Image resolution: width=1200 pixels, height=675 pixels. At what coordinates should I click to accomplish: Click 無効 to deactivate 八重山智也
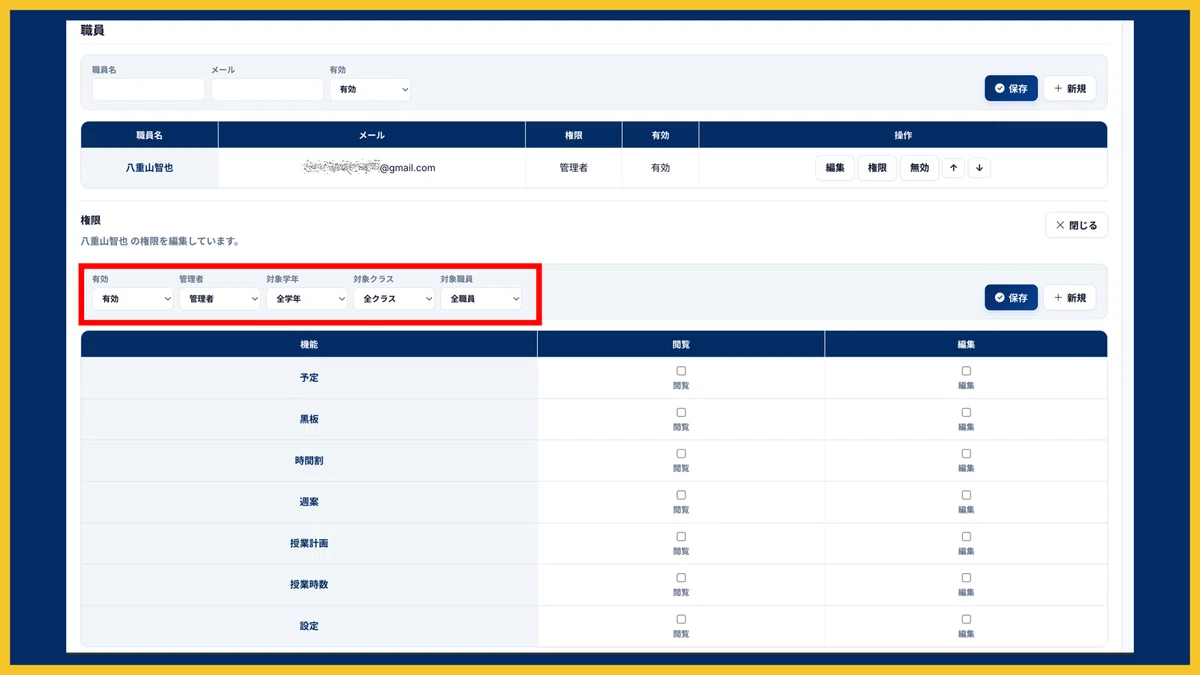point(919,168)
